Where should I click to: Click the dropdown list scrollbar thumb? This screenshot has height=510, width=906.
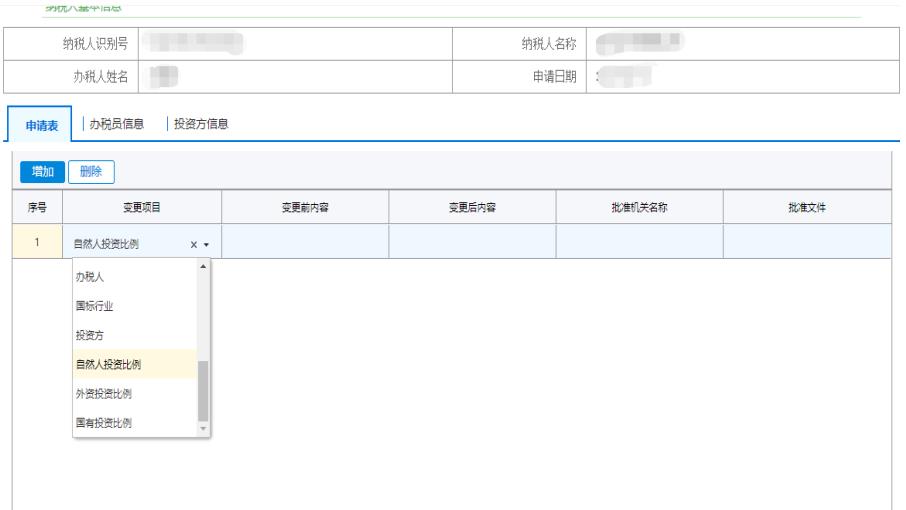pyautogui.click(x=204, y=390)
